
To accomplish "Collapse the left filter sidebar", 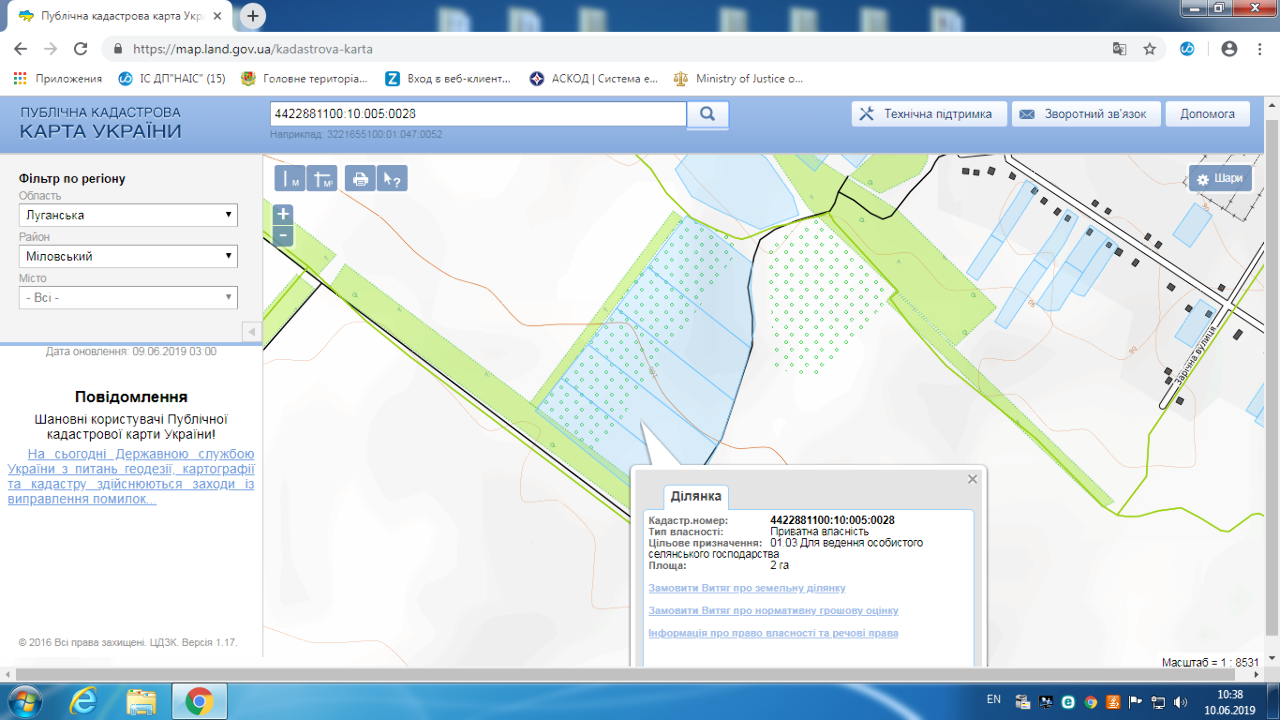I will click(x=251, y=331).
